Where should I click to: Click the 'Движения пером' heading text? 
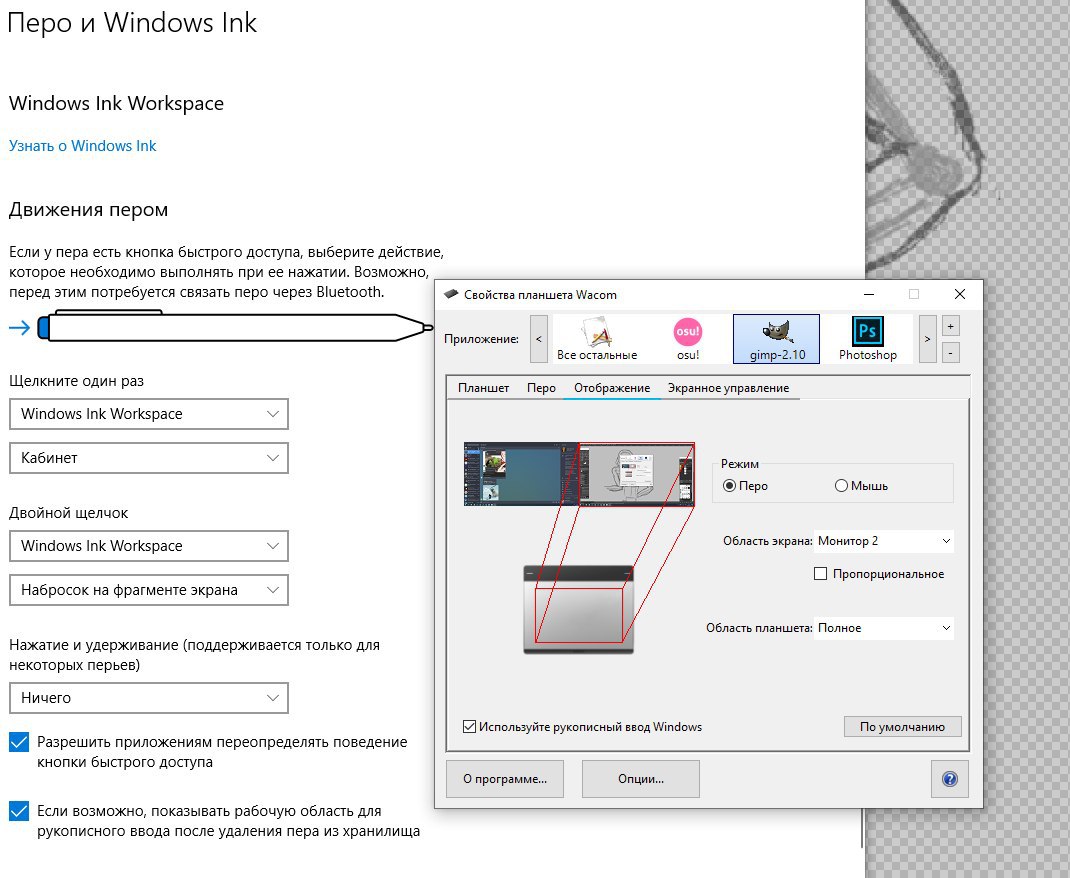click(88, 209)
